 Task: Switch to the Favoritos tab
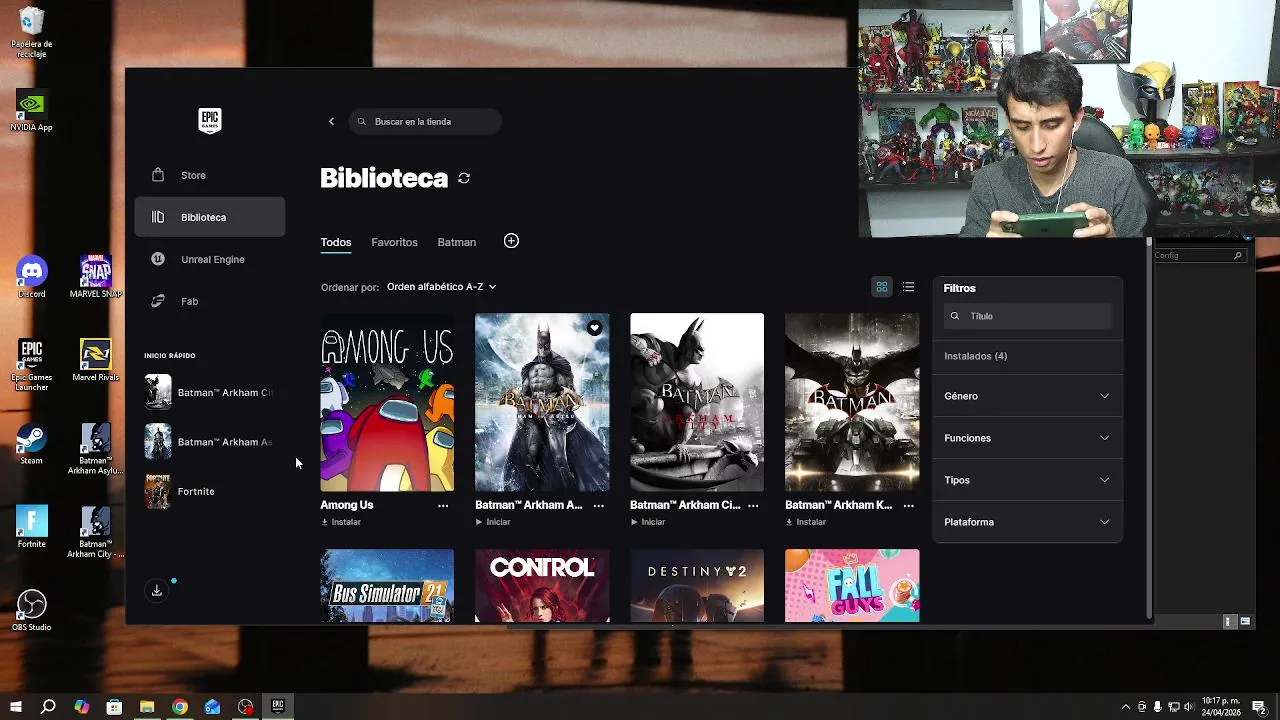[394, 242]
